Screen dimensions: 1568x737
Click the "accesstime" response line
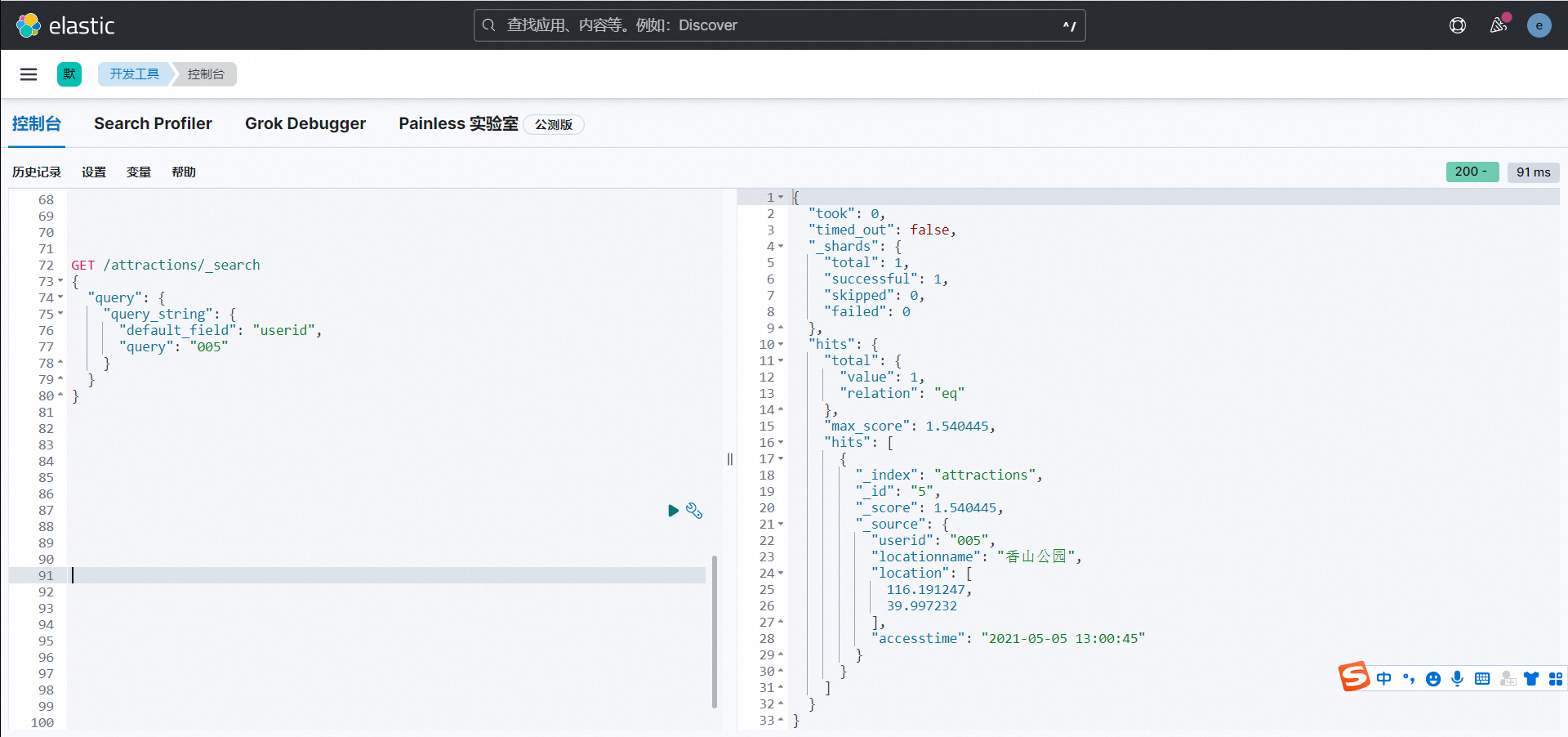pos(1008,638)
